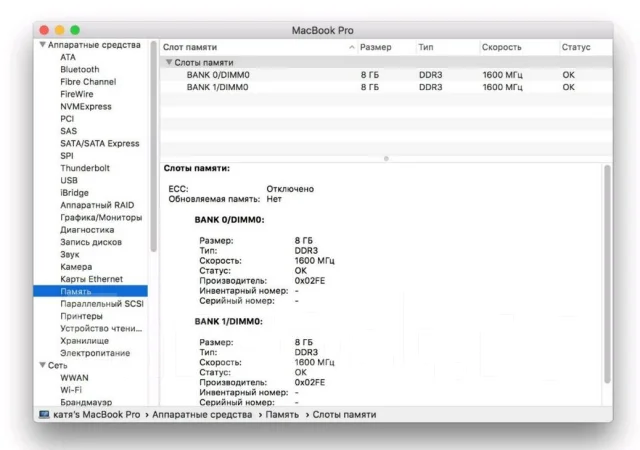Viewport: 640px width, 450px height.
Task: Minimize window with yellow button
Action: click(60, 30)
